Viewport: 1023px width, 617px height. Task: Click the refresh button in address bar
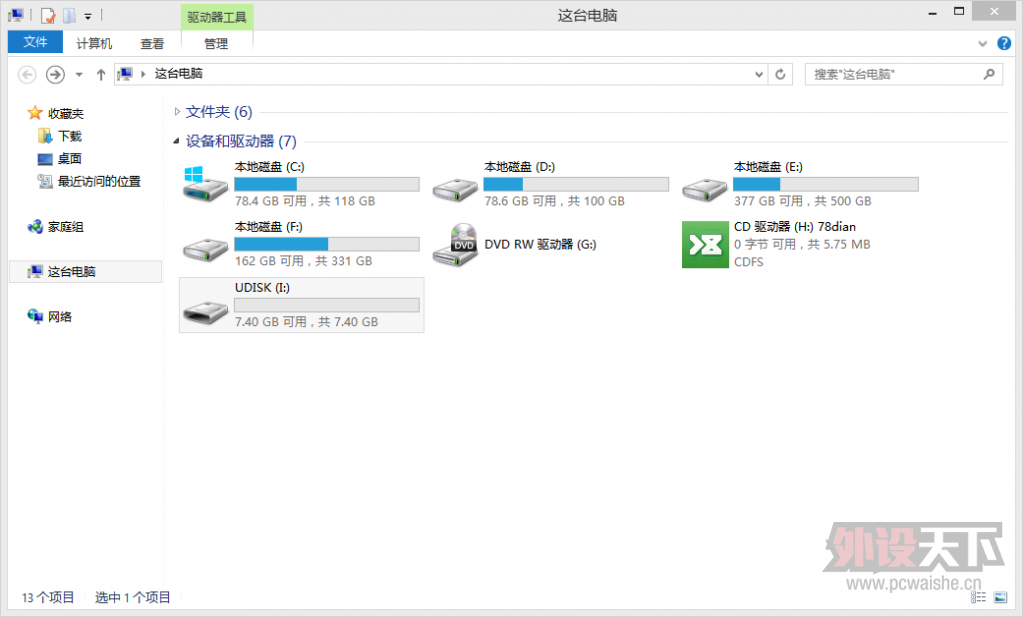pos(780,74)
